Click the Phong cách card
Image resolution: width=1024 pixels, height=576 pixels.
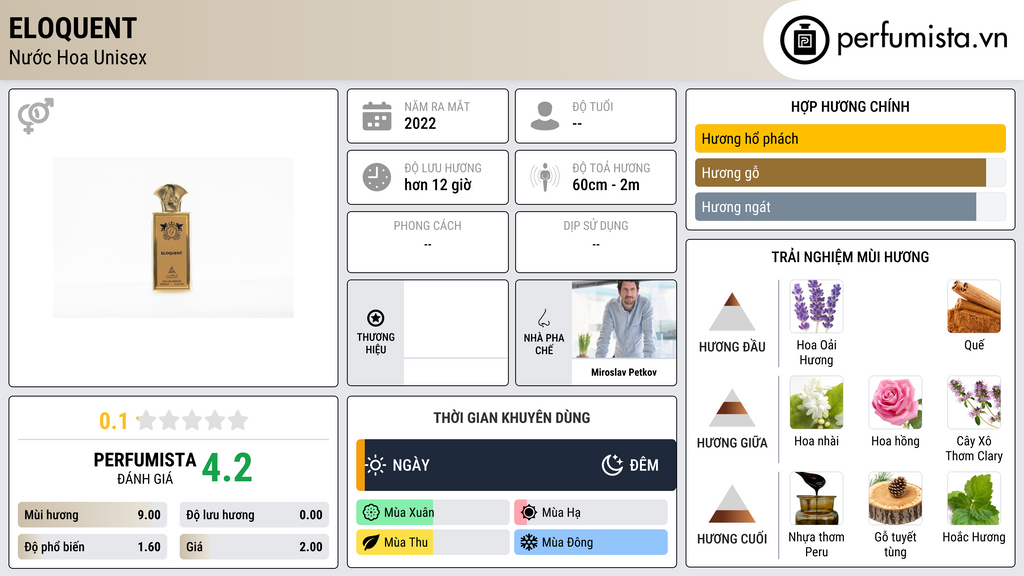coord(428,242)
